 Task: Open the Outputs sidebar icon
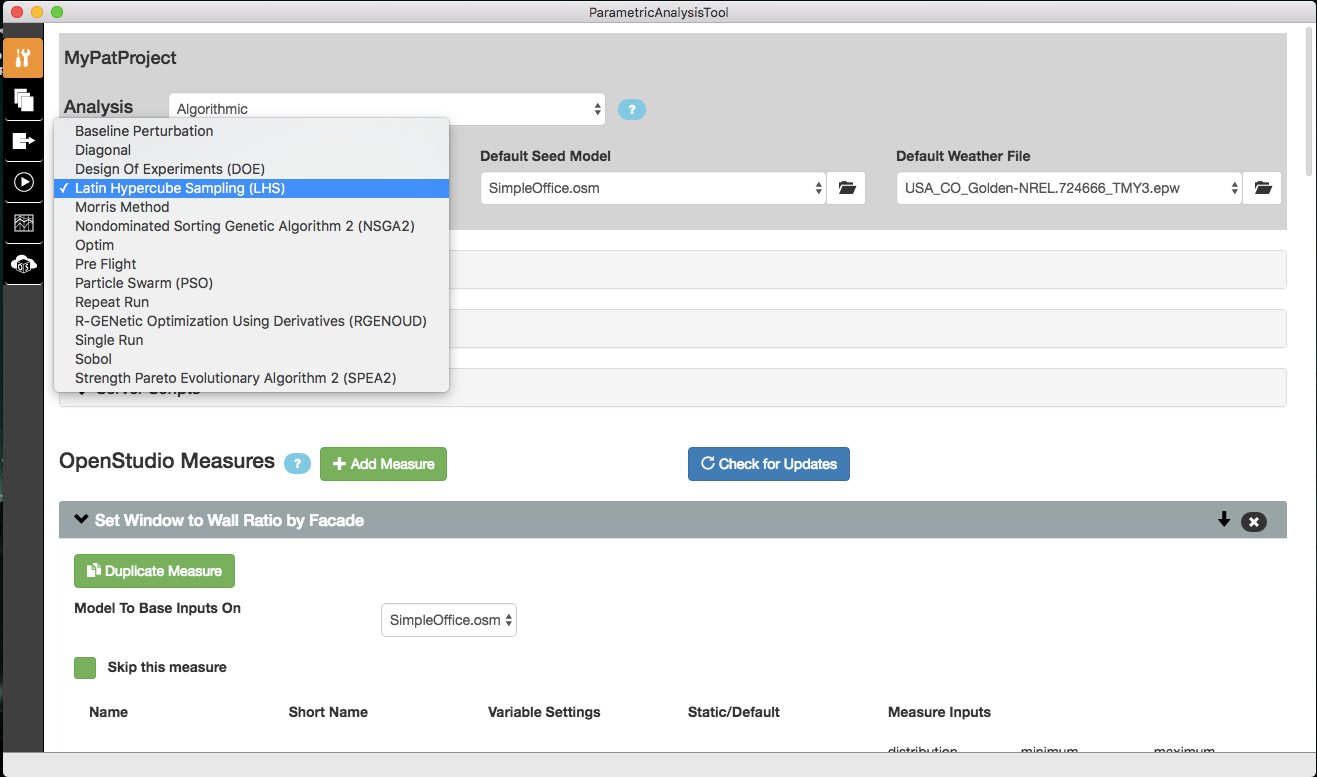23,141
